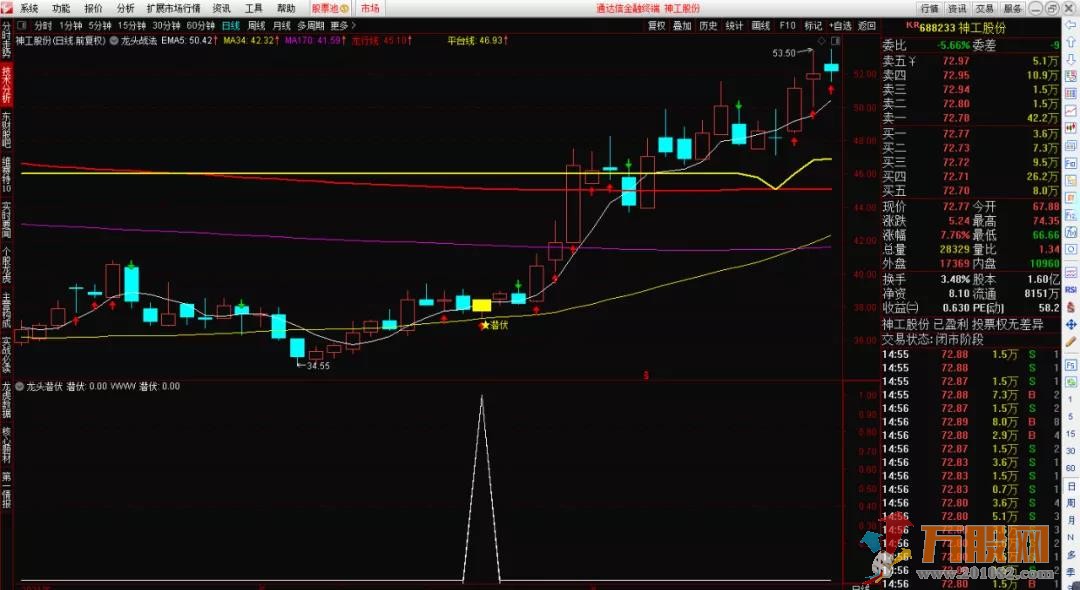Click the 月 monthly shortcut in right toolbar
Image resolution: width=1080 pixels, height=590 pixels.
coord(1071,520)
